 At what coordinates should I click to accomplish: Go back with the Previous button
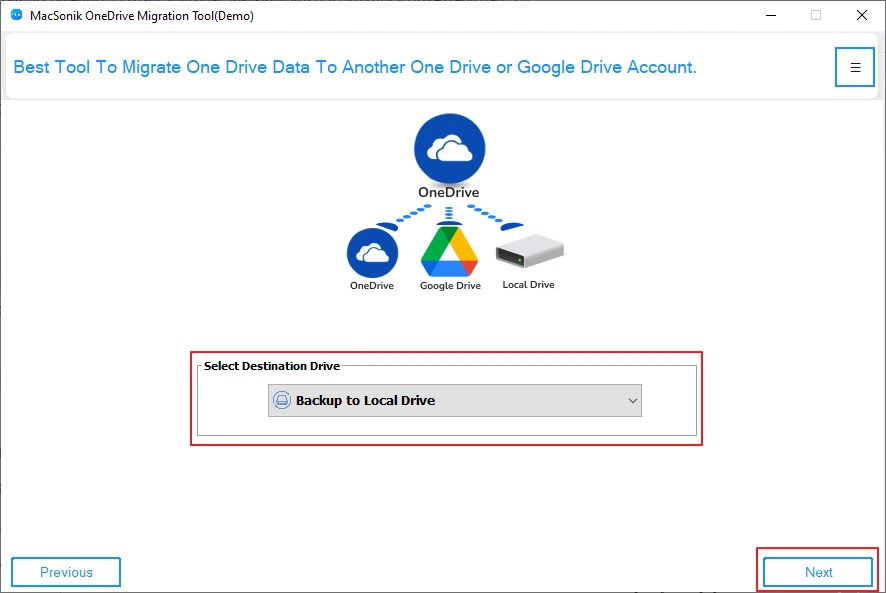point(66,572)
